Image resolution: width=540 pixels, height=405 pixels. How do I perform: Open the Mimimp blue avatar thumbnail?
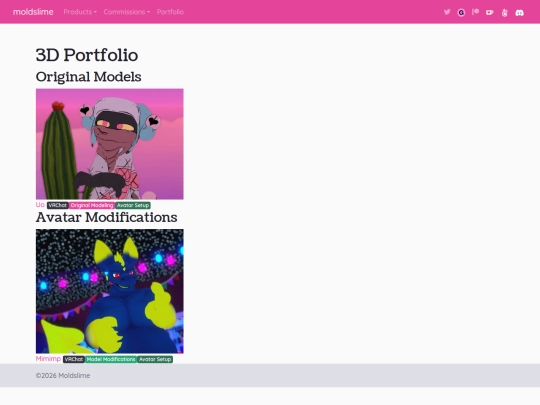[110, 291]
